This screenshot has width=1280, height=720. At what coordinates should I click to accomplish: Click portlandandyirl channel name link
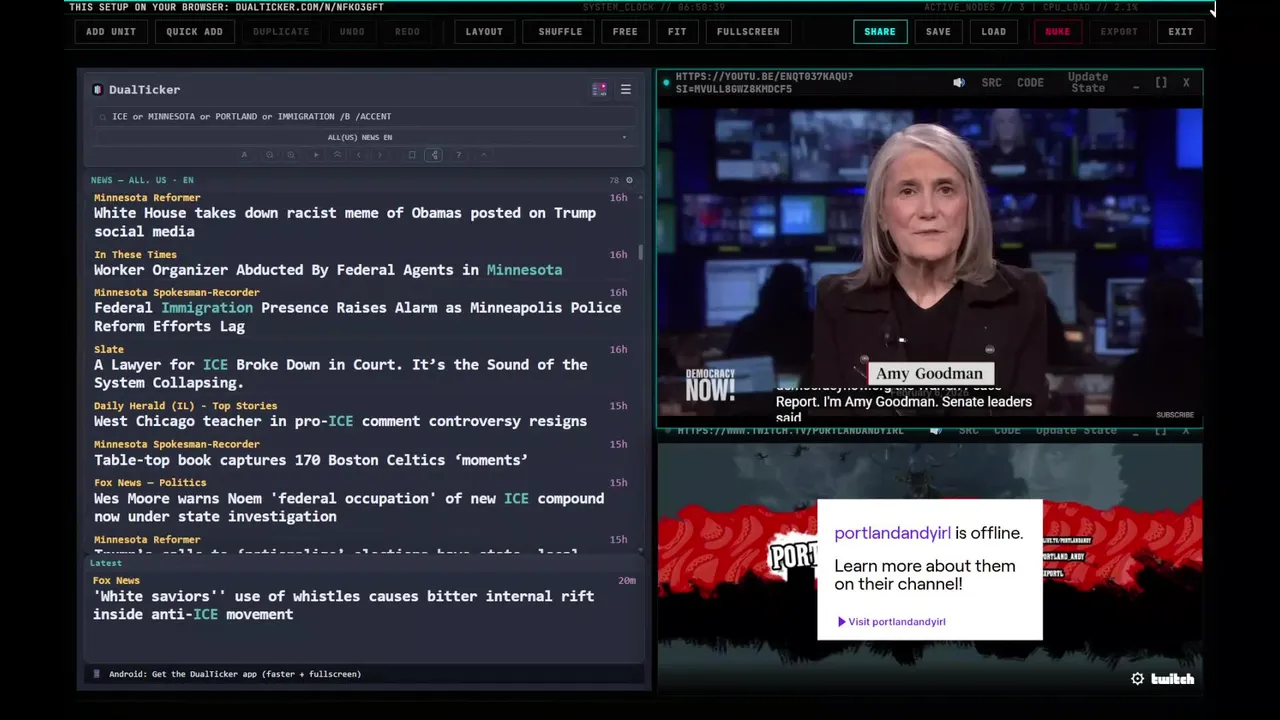click(x=892, y=533)
